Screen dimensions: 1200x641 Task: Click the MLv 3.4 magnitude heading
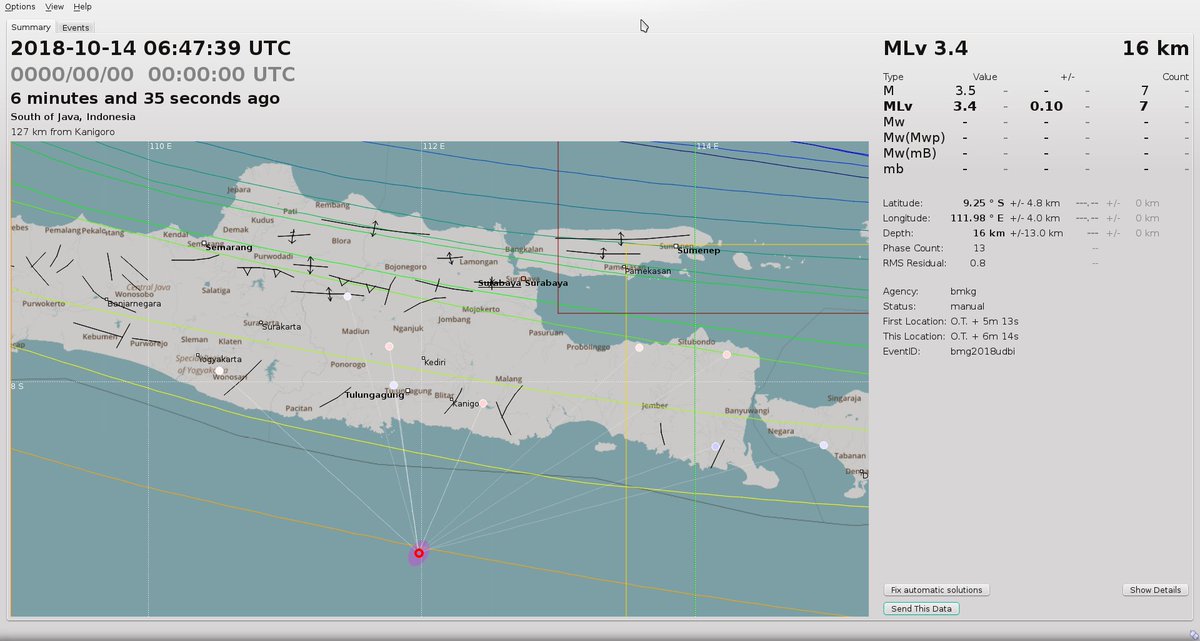tap(925, 48)
